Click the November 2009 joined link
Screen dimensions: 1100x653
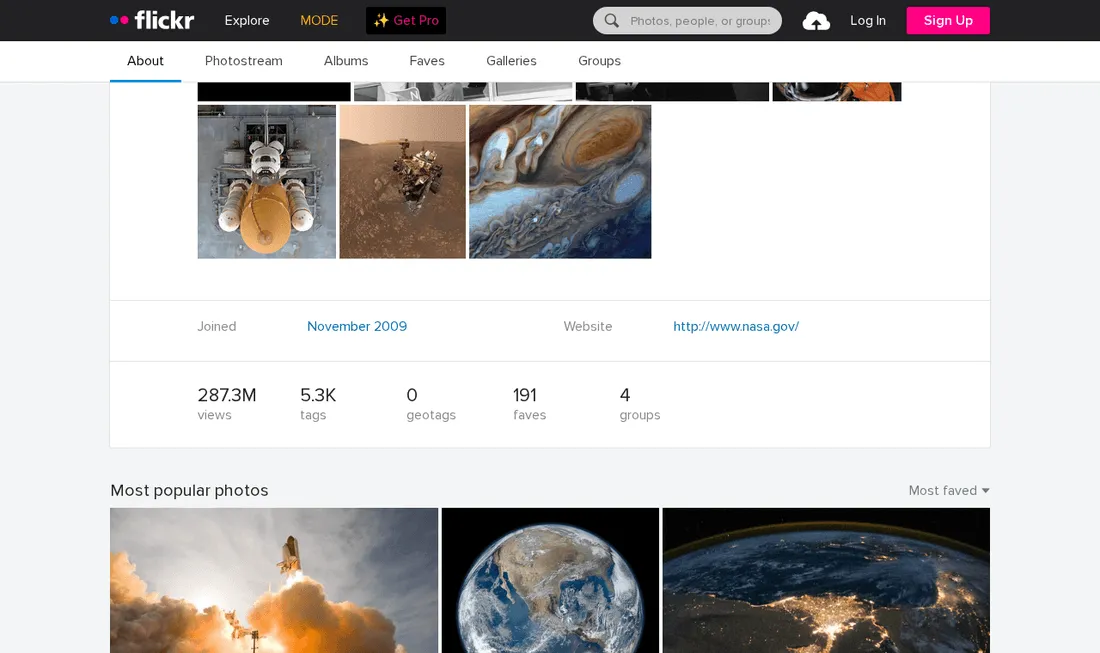(x=357, y=326)
